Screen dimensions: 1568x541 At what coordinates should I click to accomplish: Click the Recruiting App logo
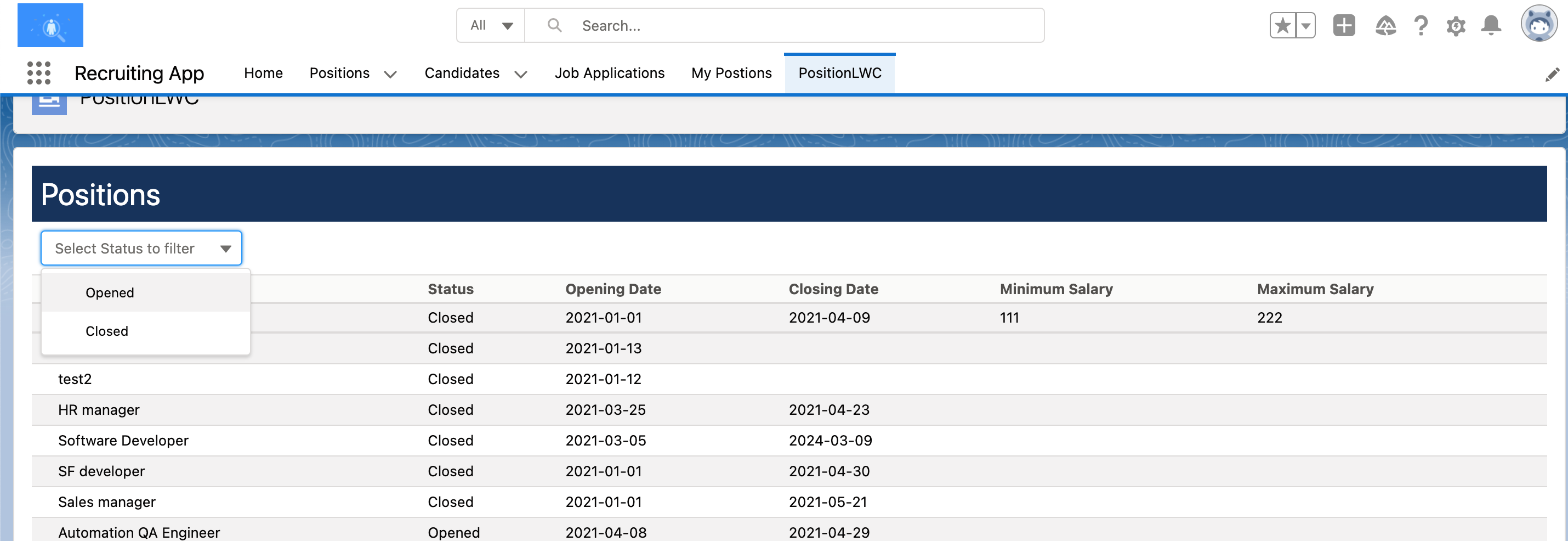50,26
